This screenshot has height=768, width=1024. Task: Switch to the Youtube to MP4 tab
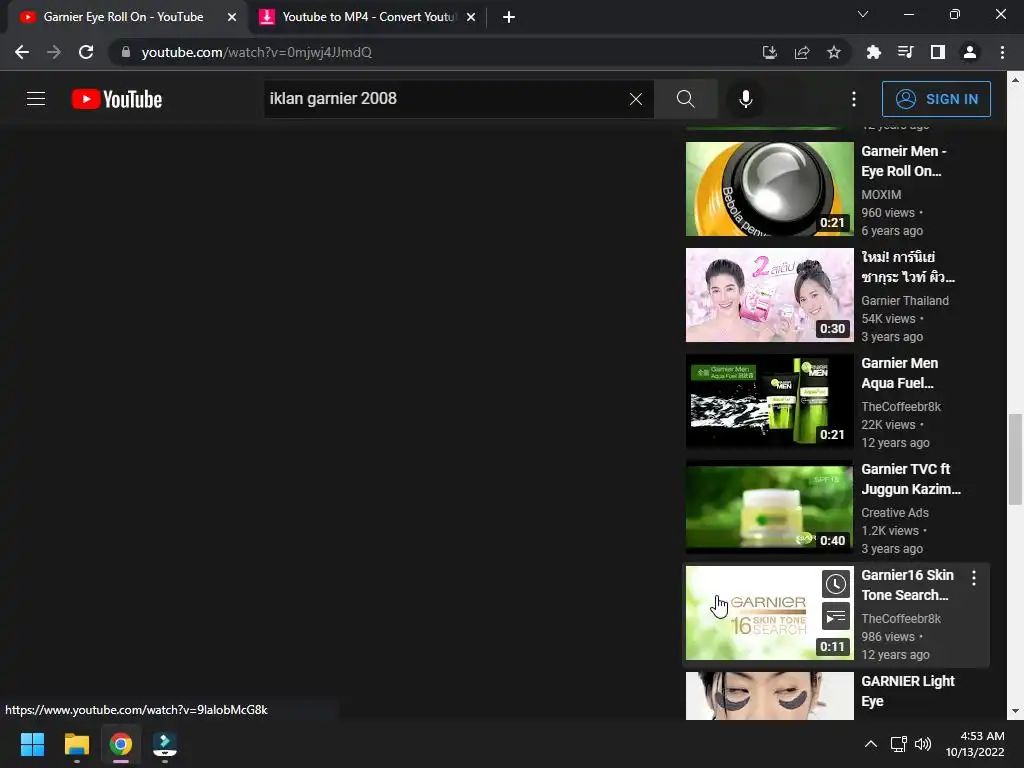point(369,17)
